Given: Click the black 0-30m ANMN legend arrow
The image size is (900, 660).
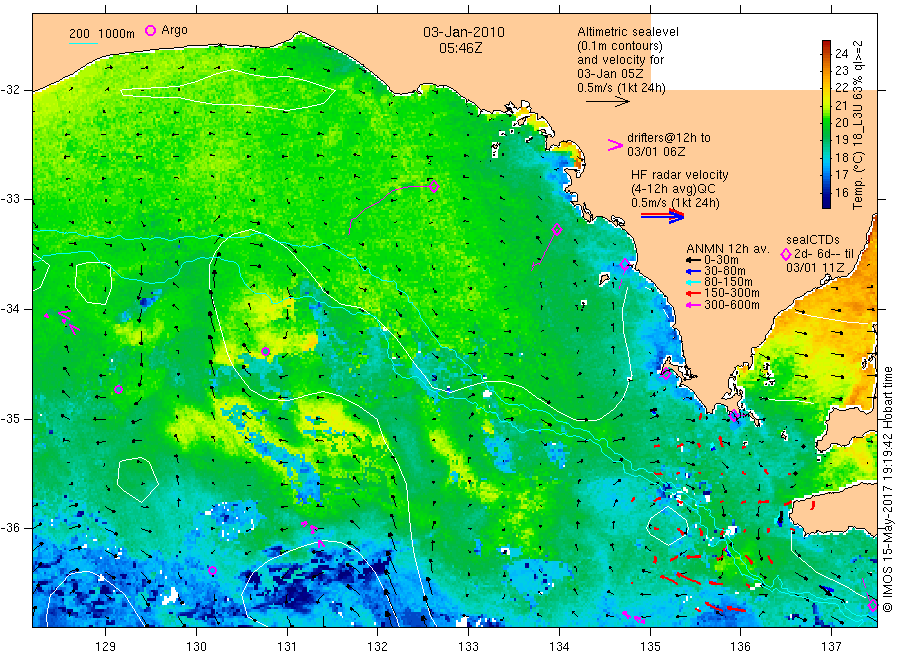Looking at the screenshot, I should coord(694,260).
